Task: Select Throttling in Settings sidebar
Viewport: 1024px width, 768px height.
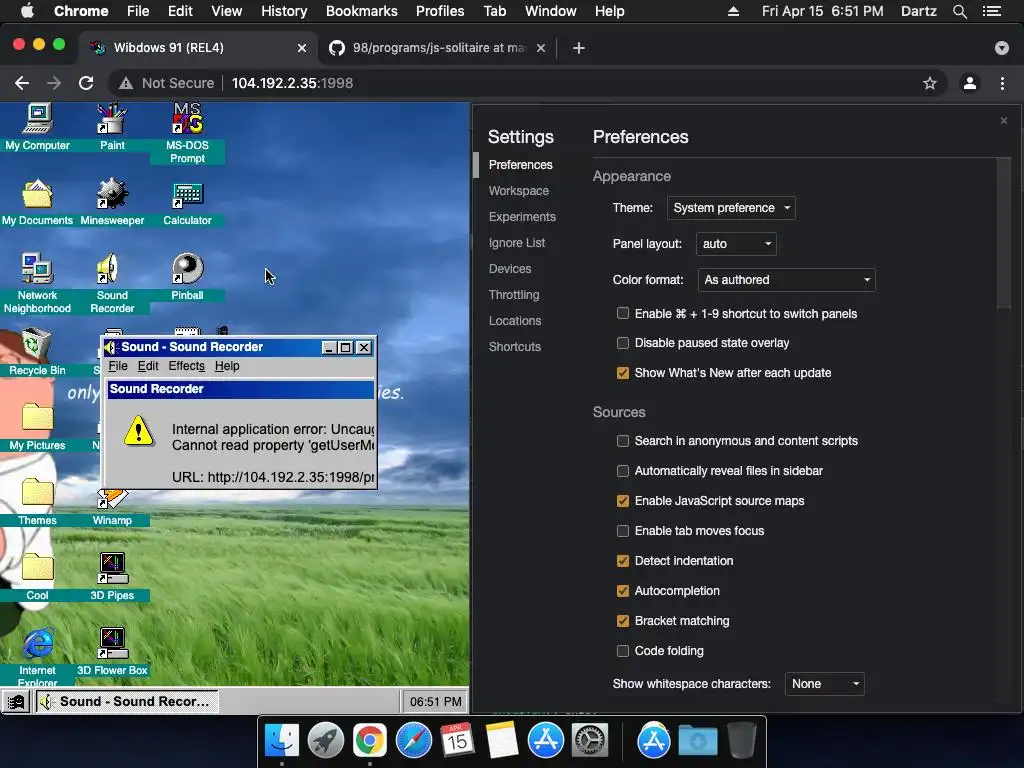Action: pyautogui.click(x=514, y=295)
